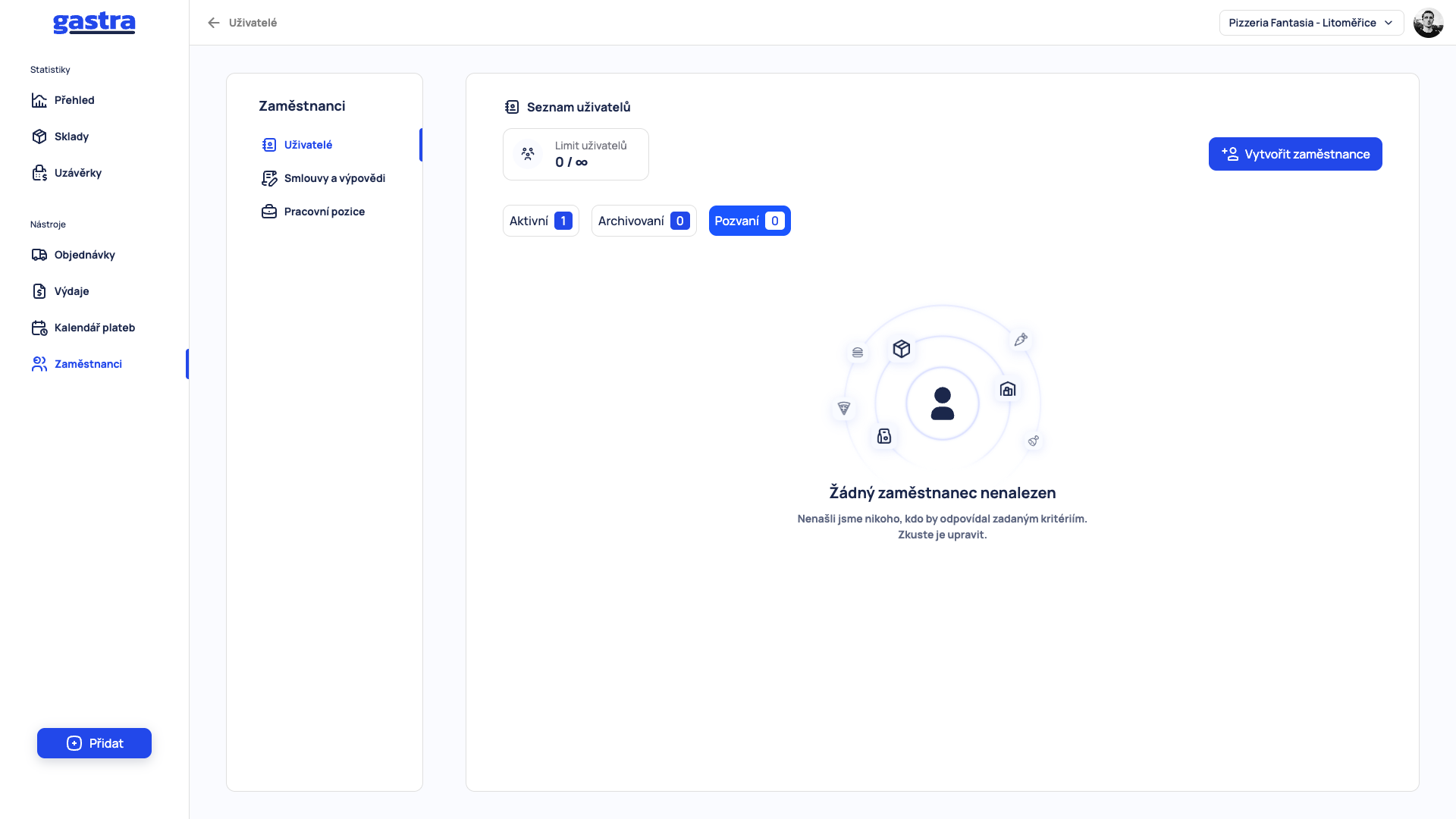Image resolution: width=1456 pixels, height=819 pixels.
Task: Click the back arrow next to Uživatelé
Action: tap(214, 23)
